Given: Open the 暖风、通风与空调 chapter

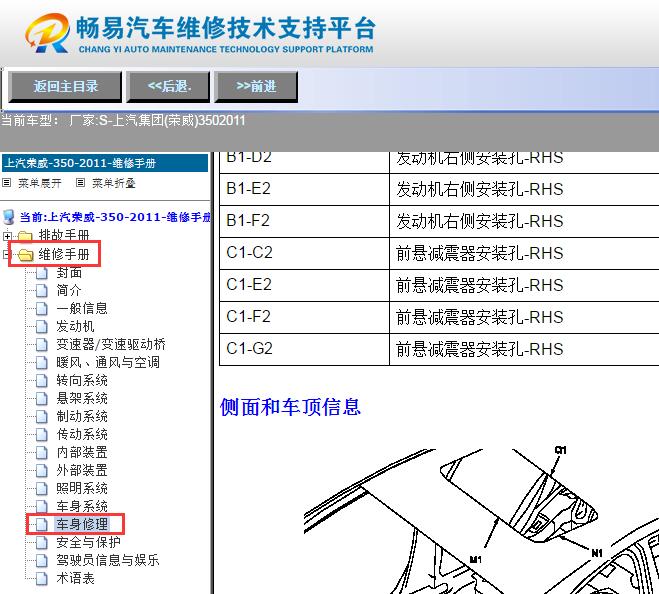Looking at the screenshot, I should pyautogui.click(x=108, y=362).
